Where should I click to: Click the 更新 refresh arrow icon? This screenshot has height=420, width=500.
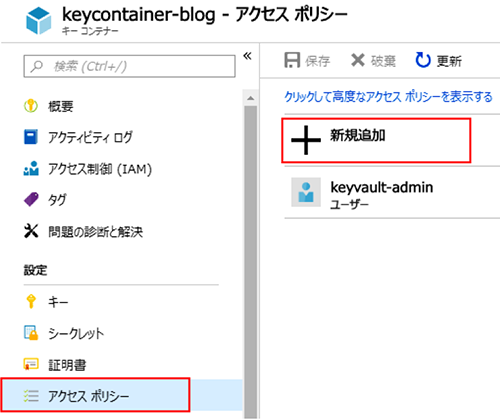tap(423, 60)
